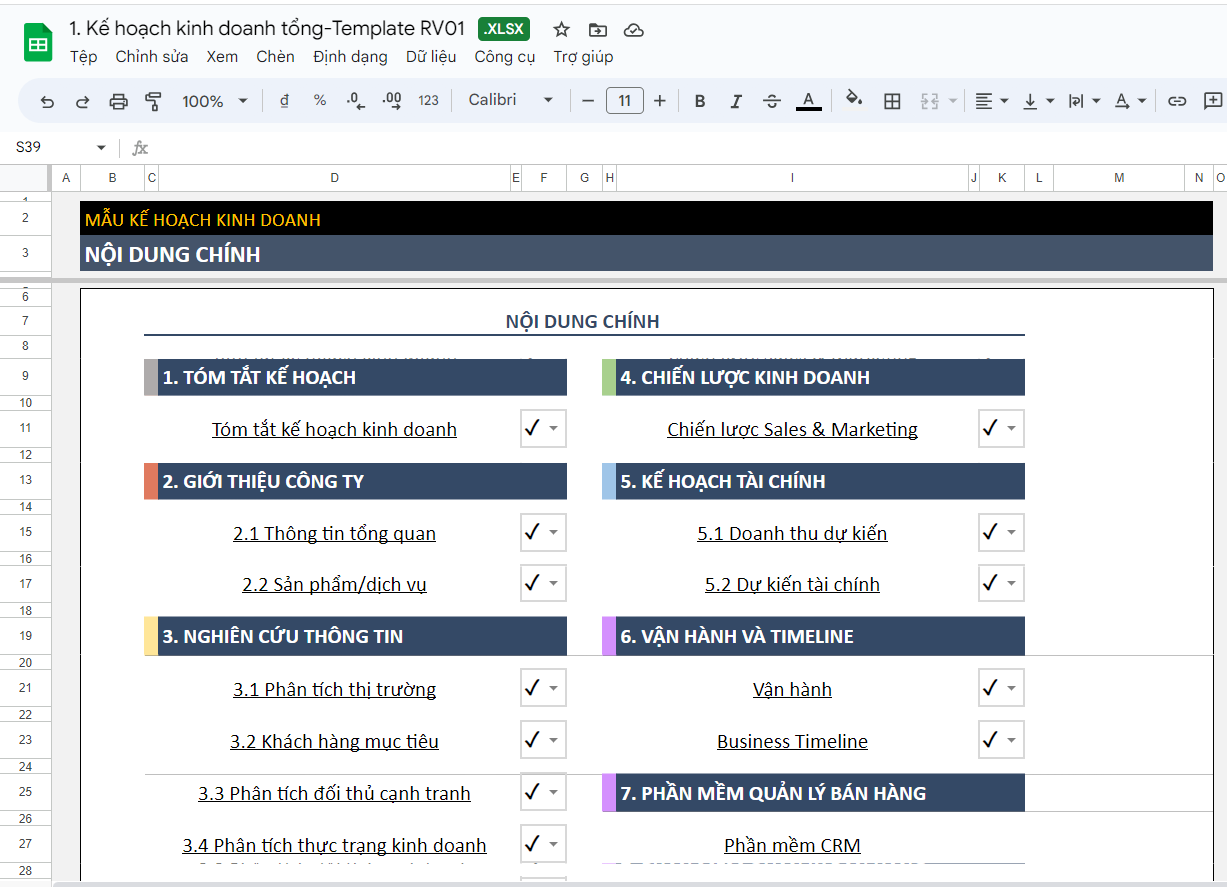Viewport: 1227px width, 887px height.
Task: Redo the last undone action
Action: coord(83,101)
